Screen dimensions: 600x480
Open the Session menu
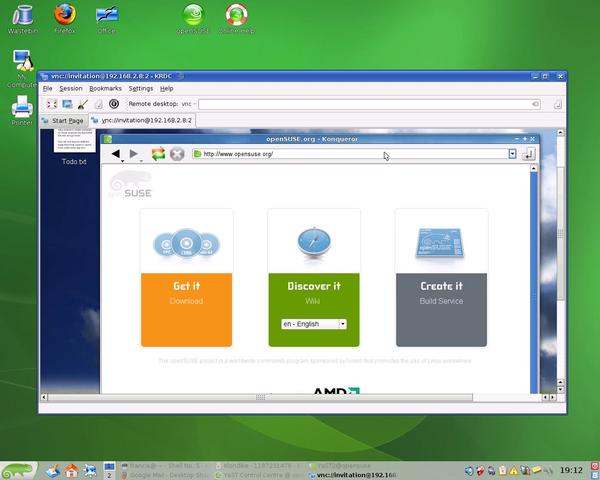(x=71, y=88)
